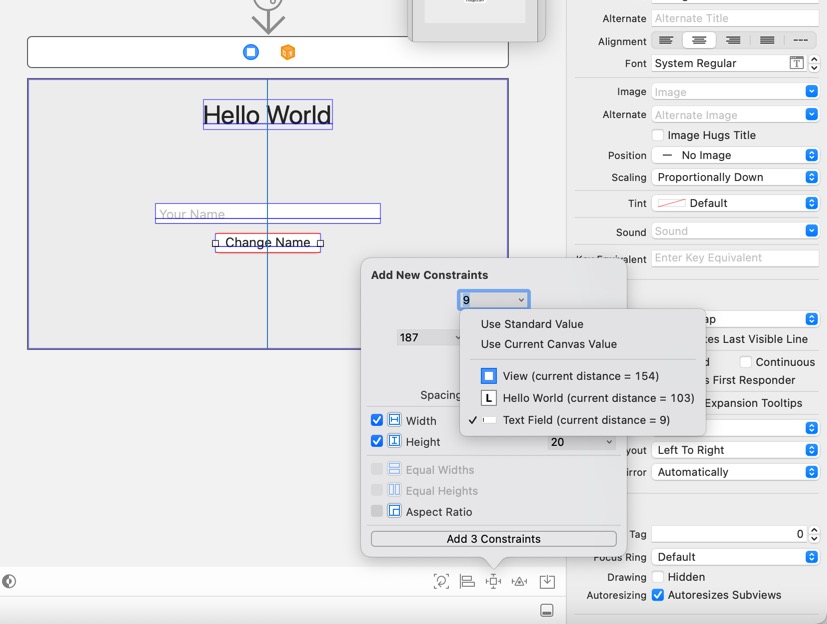
Task: Open the Align constraints popover button
Action: coord(467,581)
